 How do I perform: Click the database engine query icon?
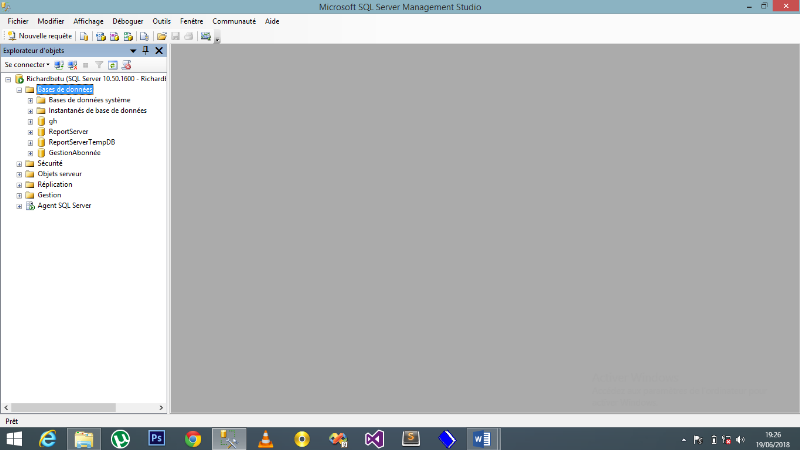coord(84,36)
